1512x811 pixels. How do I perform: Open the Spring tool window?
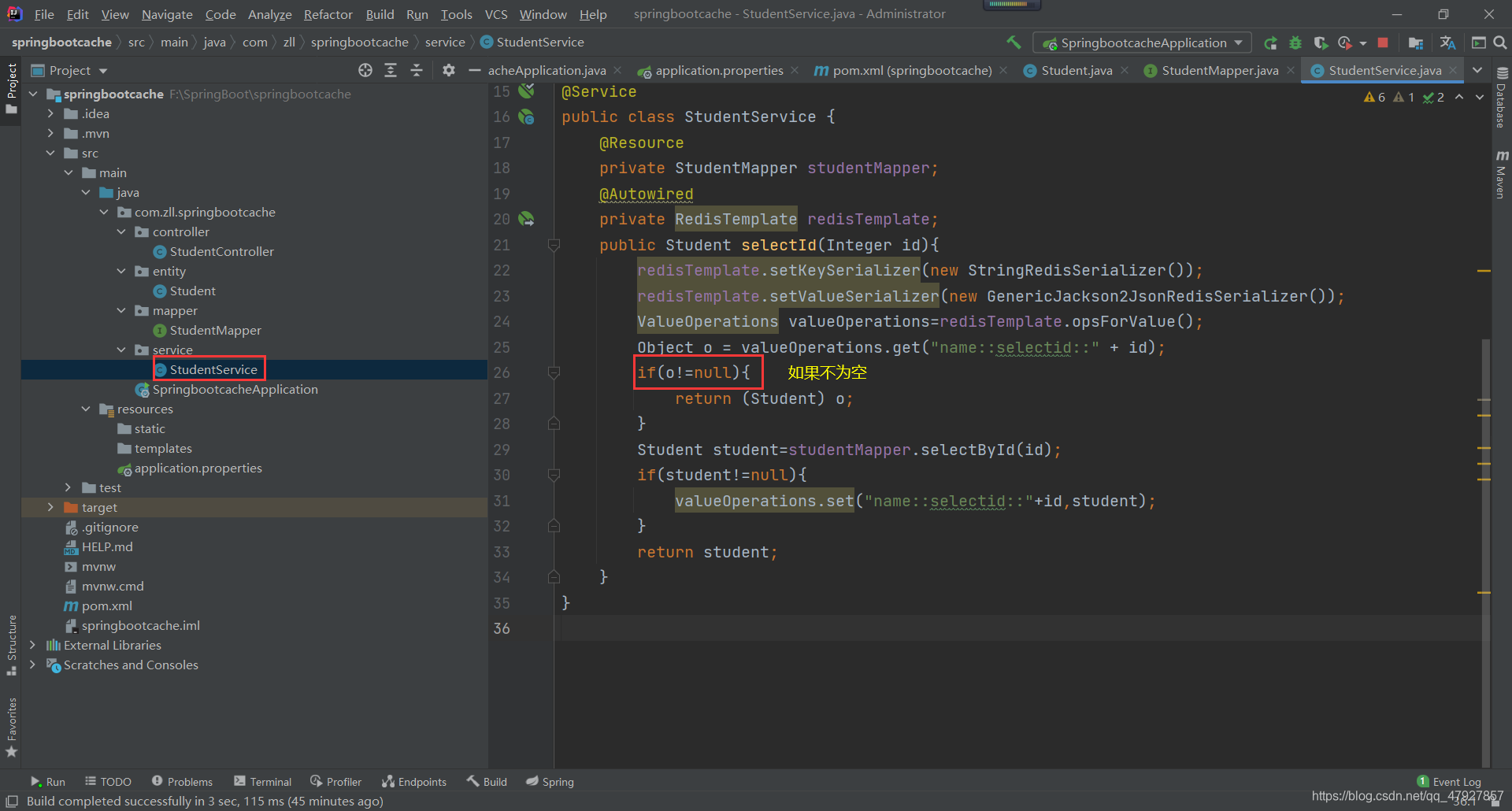tap(550, 781)
